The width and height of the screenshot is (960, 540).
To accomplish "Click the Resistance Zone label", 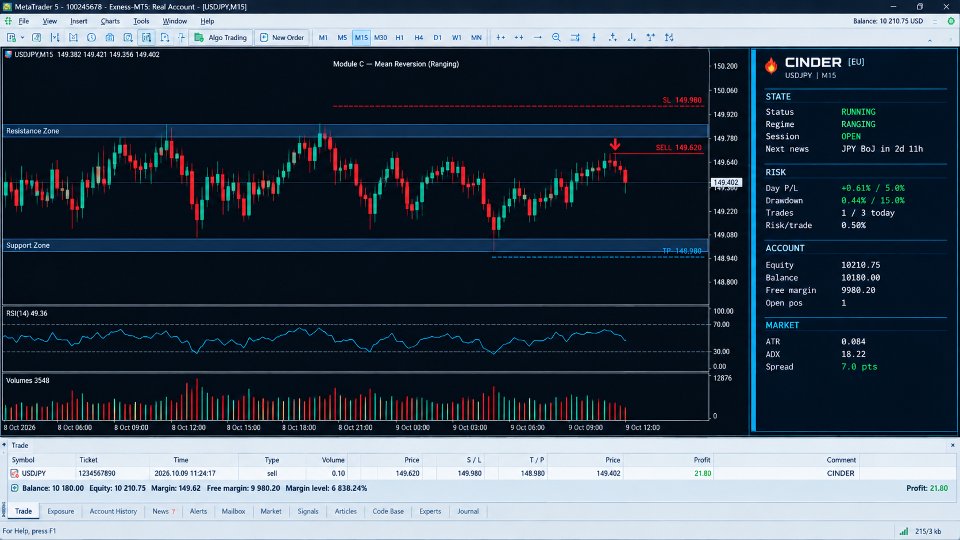I will pos(32,131).
